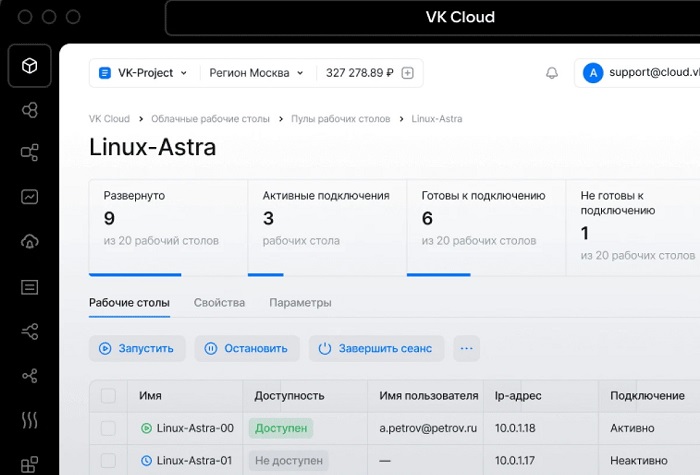Tick the select-all checkbox in table header

click(x=108, y=396)
